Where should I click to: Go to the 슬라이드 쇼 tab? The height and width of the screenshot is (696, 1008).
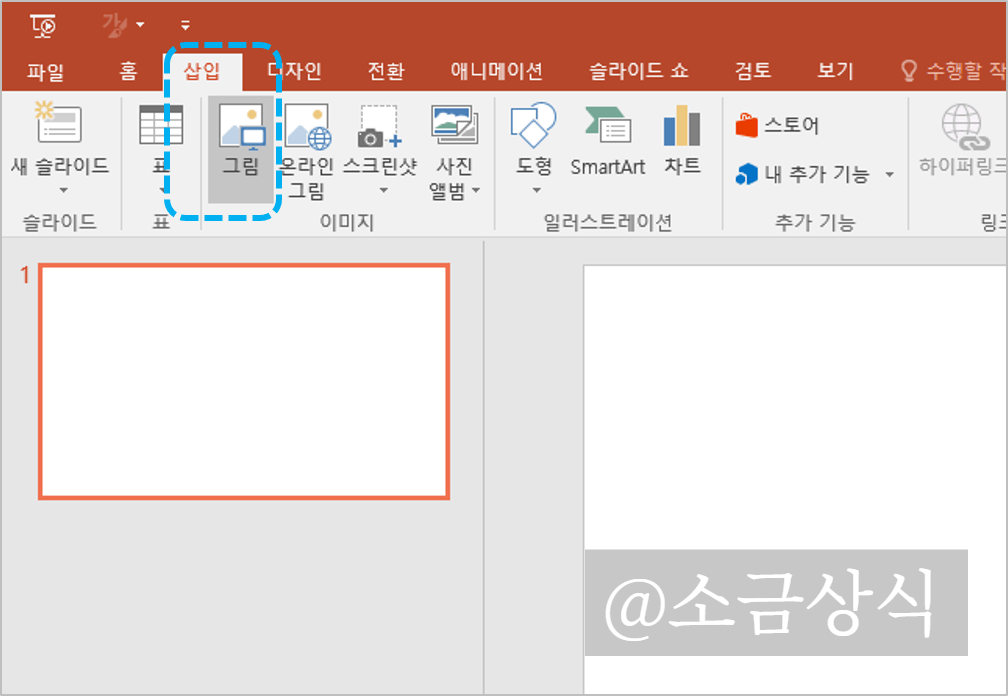click(x=640, y=70)
